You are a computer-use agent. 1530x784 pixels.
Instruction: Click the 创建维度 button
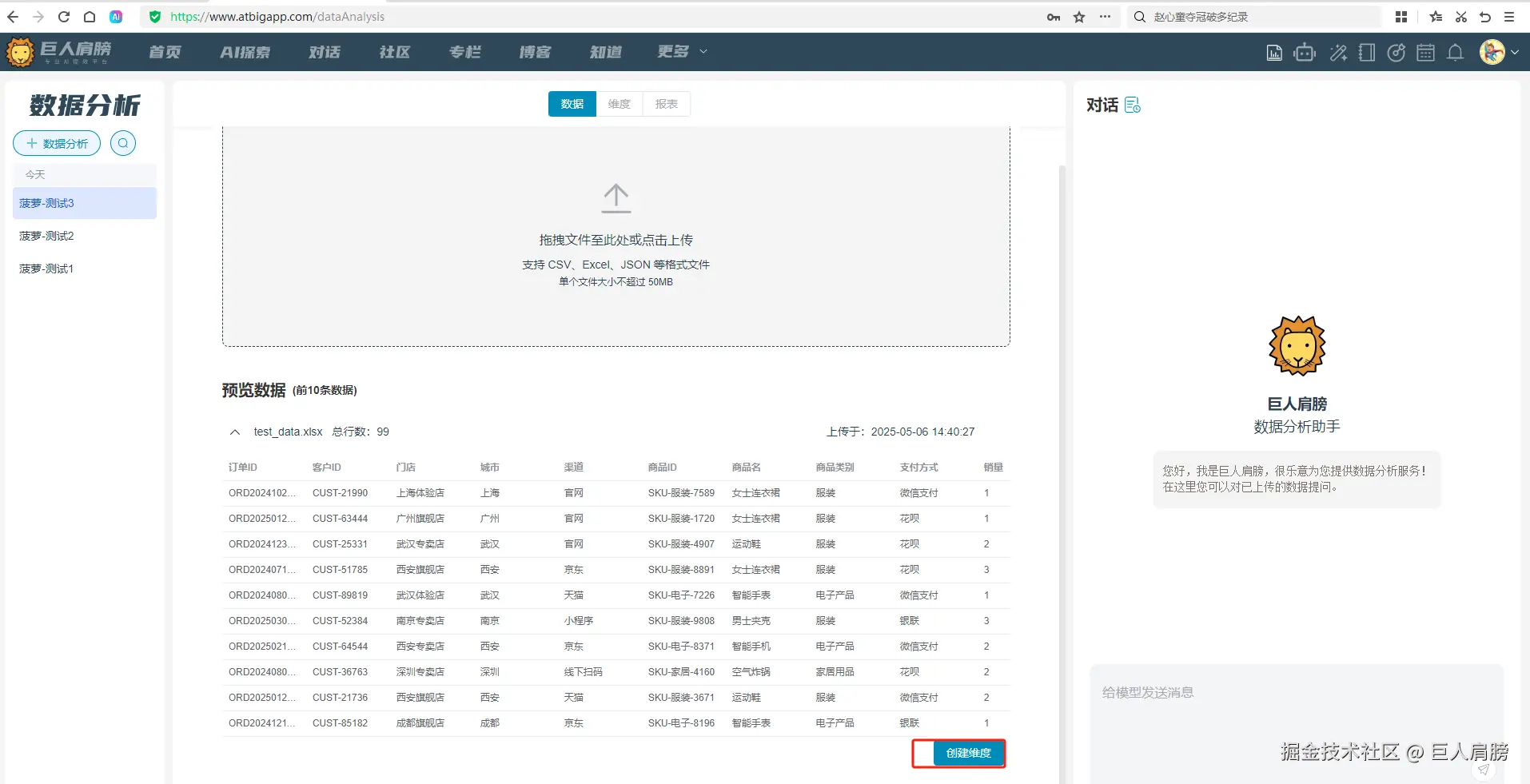pos(969,753)
